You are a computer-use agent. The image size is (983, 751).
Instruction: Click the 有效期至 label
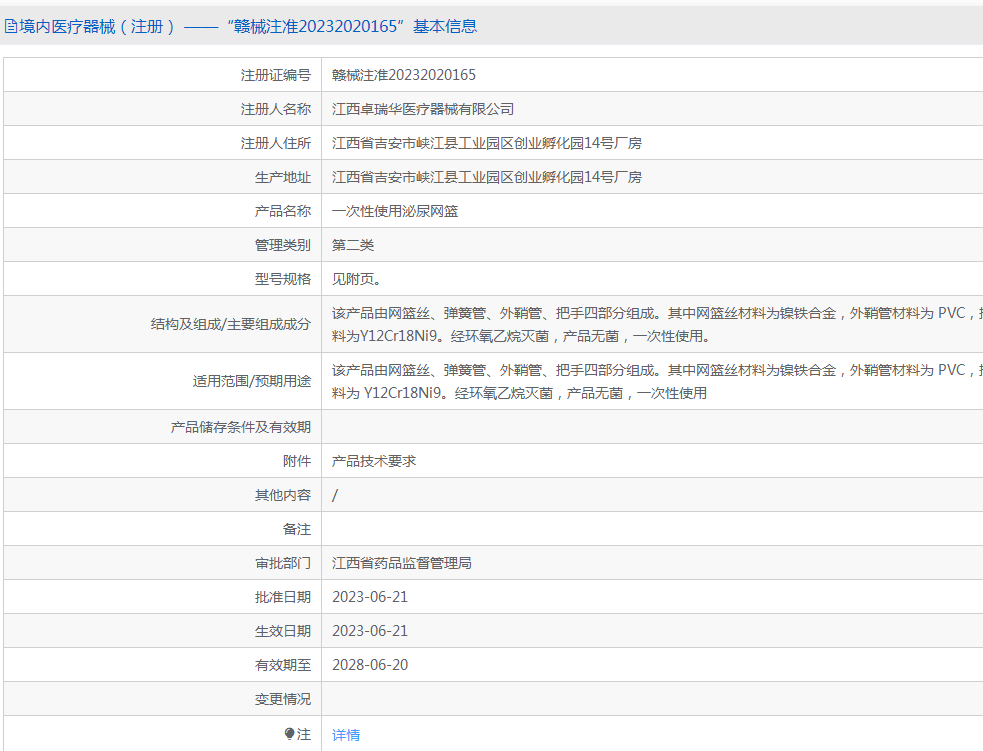point(283,665)
